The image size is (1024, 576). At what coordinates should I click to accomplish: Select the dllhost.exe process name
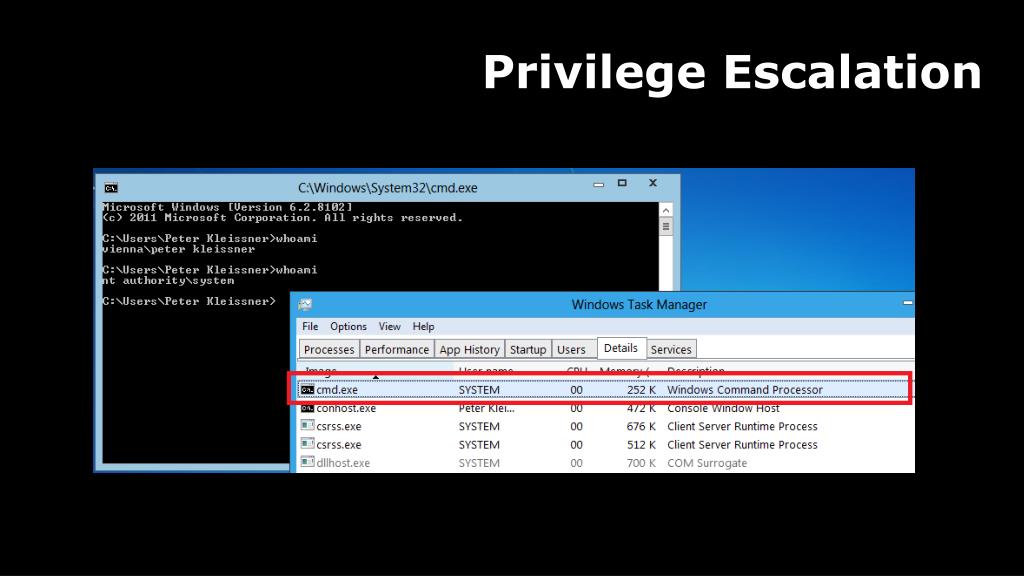tap(343, 463)
